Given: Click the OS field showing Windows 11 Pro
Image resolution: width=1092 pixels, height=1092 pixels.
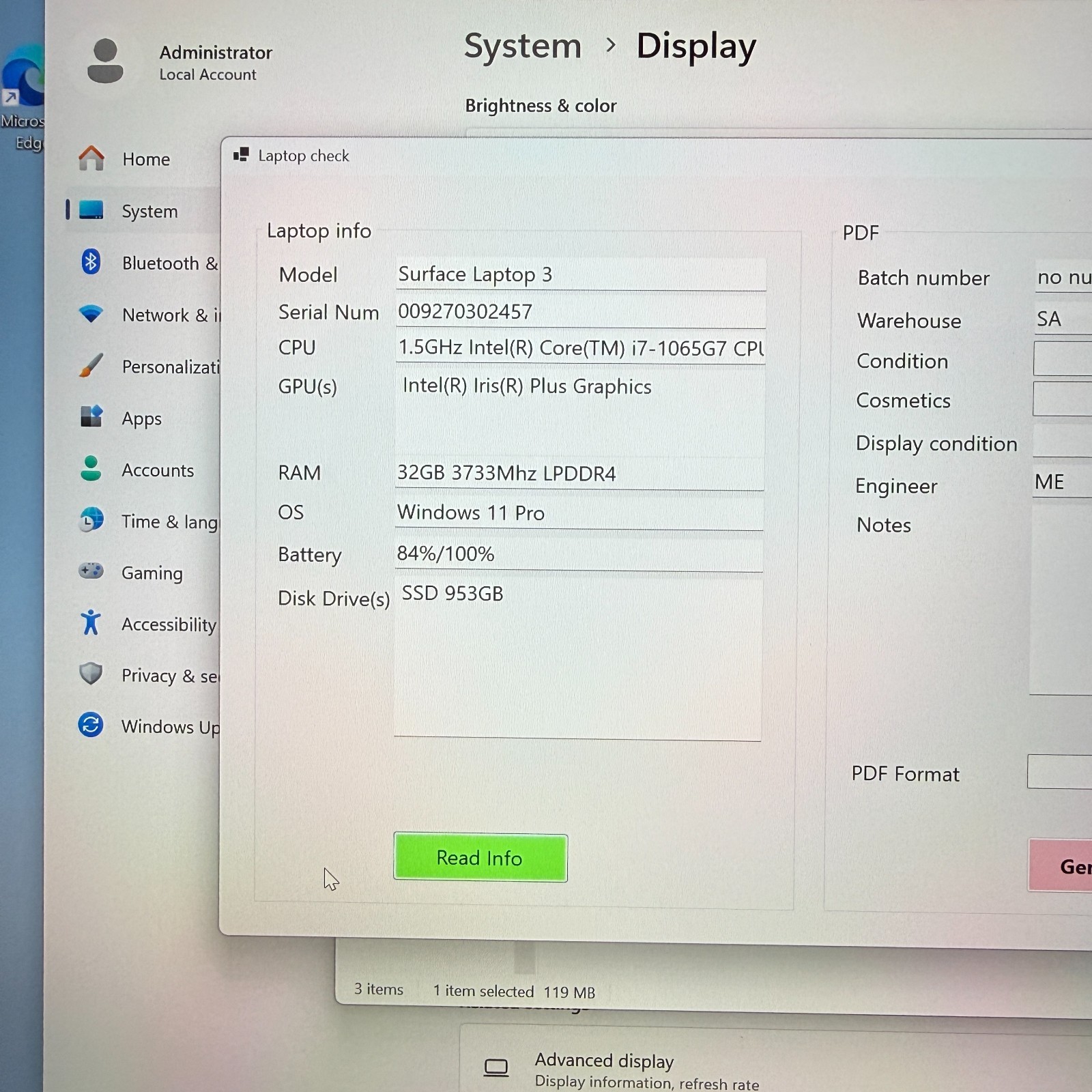Looking at the screenshot, I should [x=579, y=513].
